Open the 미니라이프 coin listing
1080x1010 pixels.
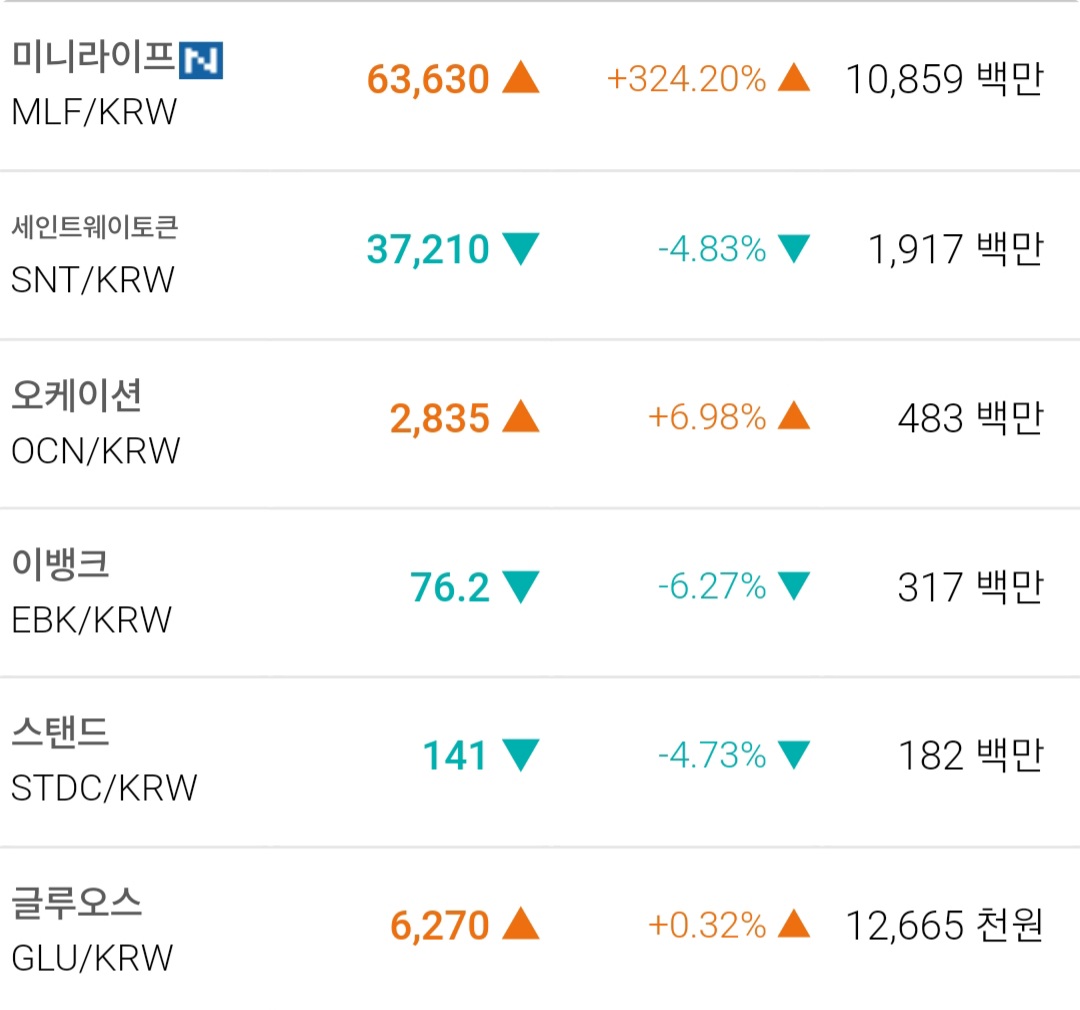93,57
